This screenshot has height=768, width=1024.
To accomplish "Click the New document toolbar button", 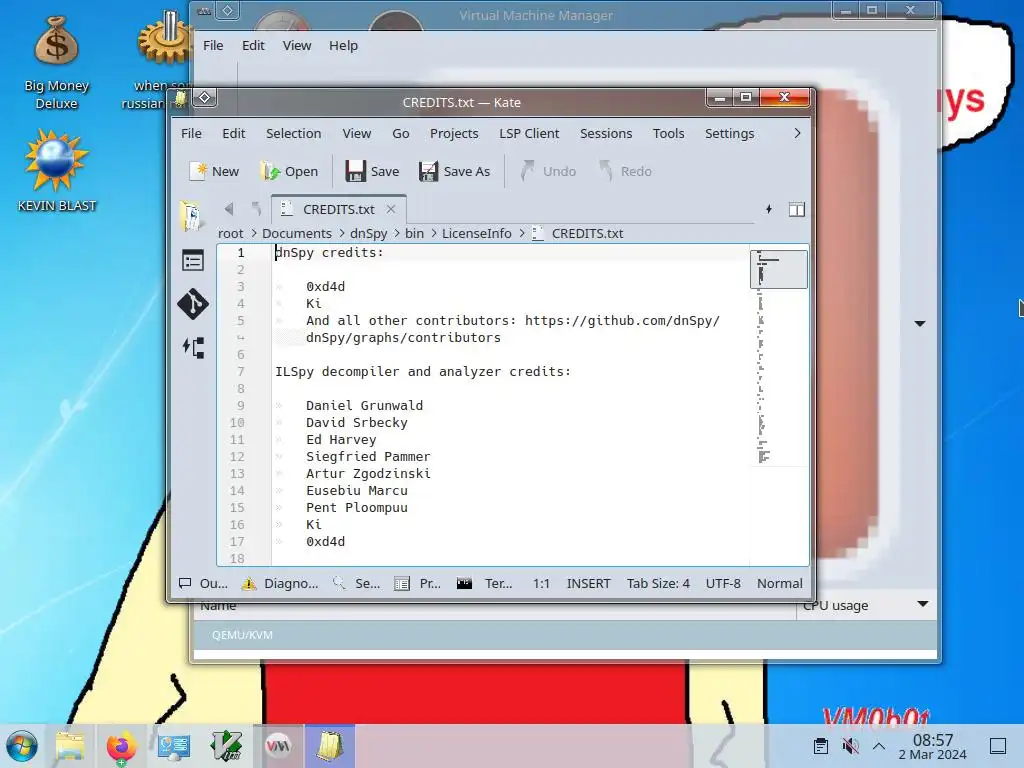I will coord(214,171).
